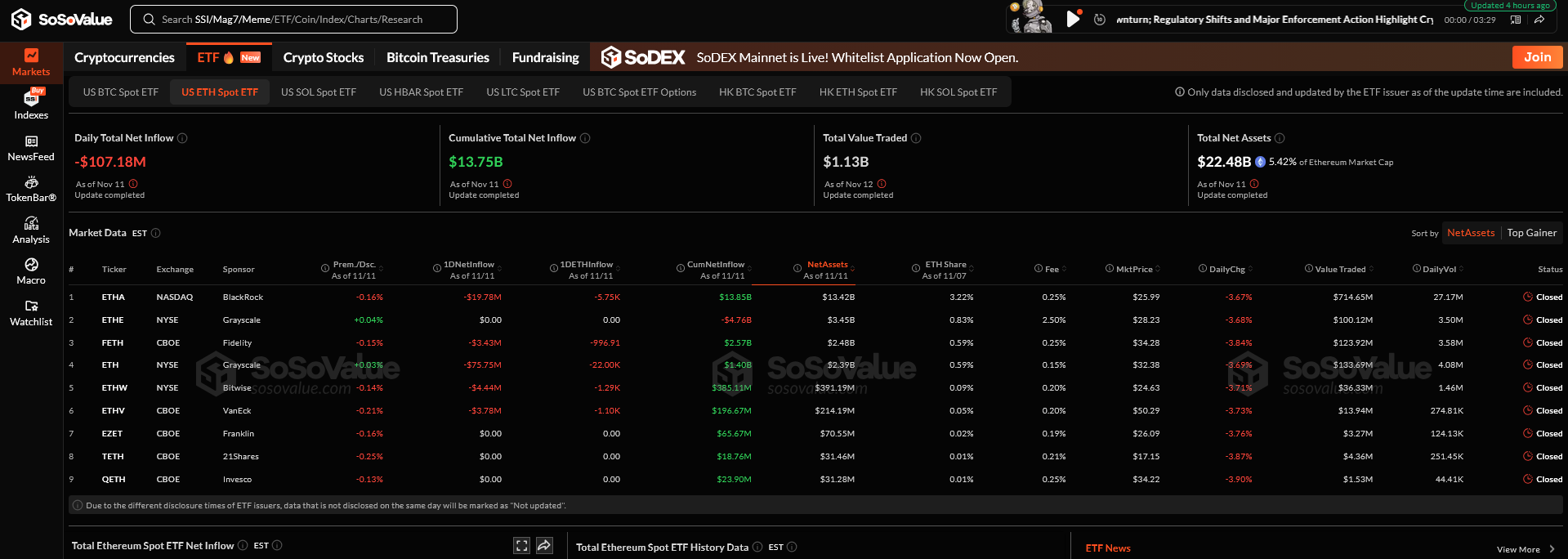The height and width of the screenshot is (559, 1568).
Task: Open the Macro sidebar section
Action: (31, 271)
